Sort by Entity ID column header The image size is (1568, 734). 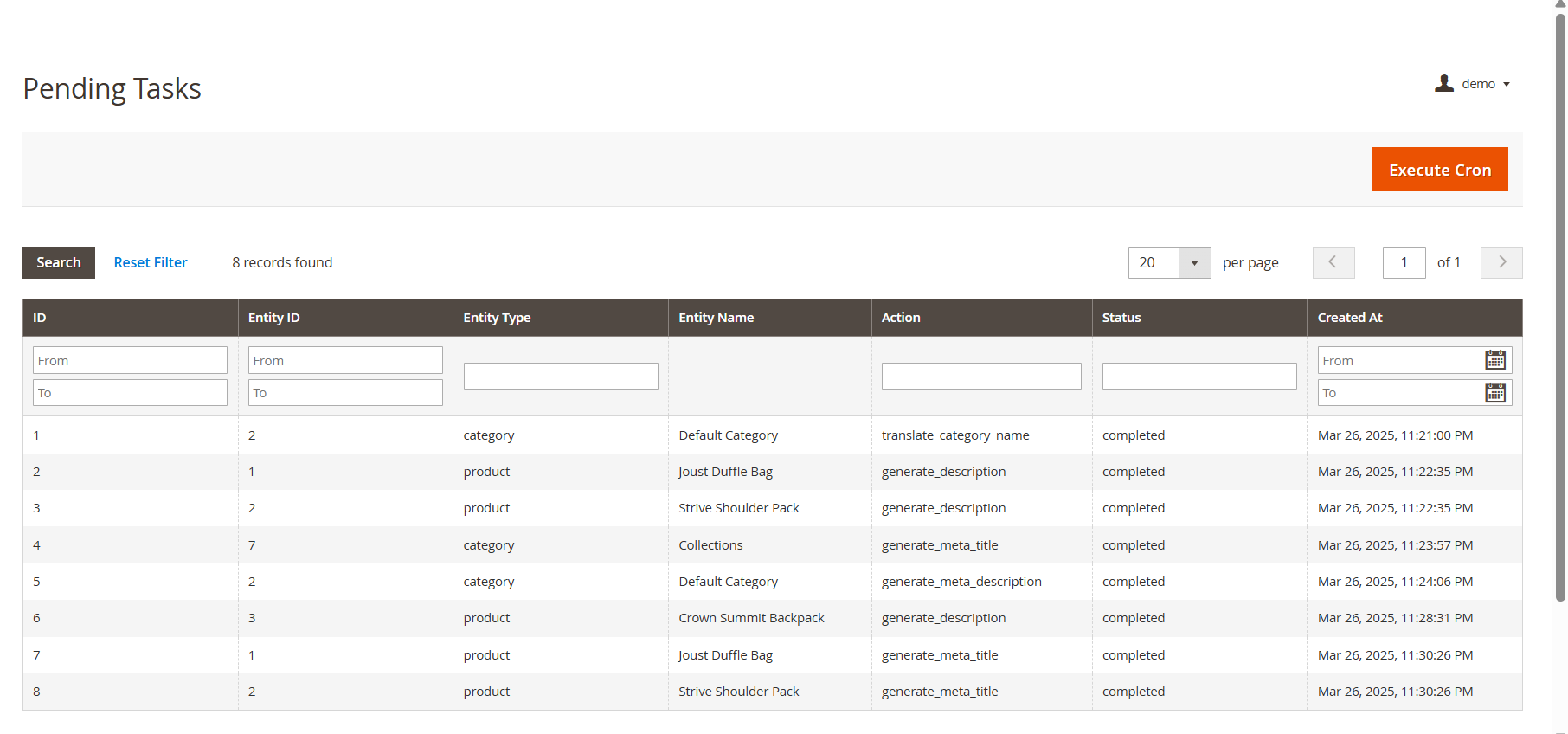point(345,318)
